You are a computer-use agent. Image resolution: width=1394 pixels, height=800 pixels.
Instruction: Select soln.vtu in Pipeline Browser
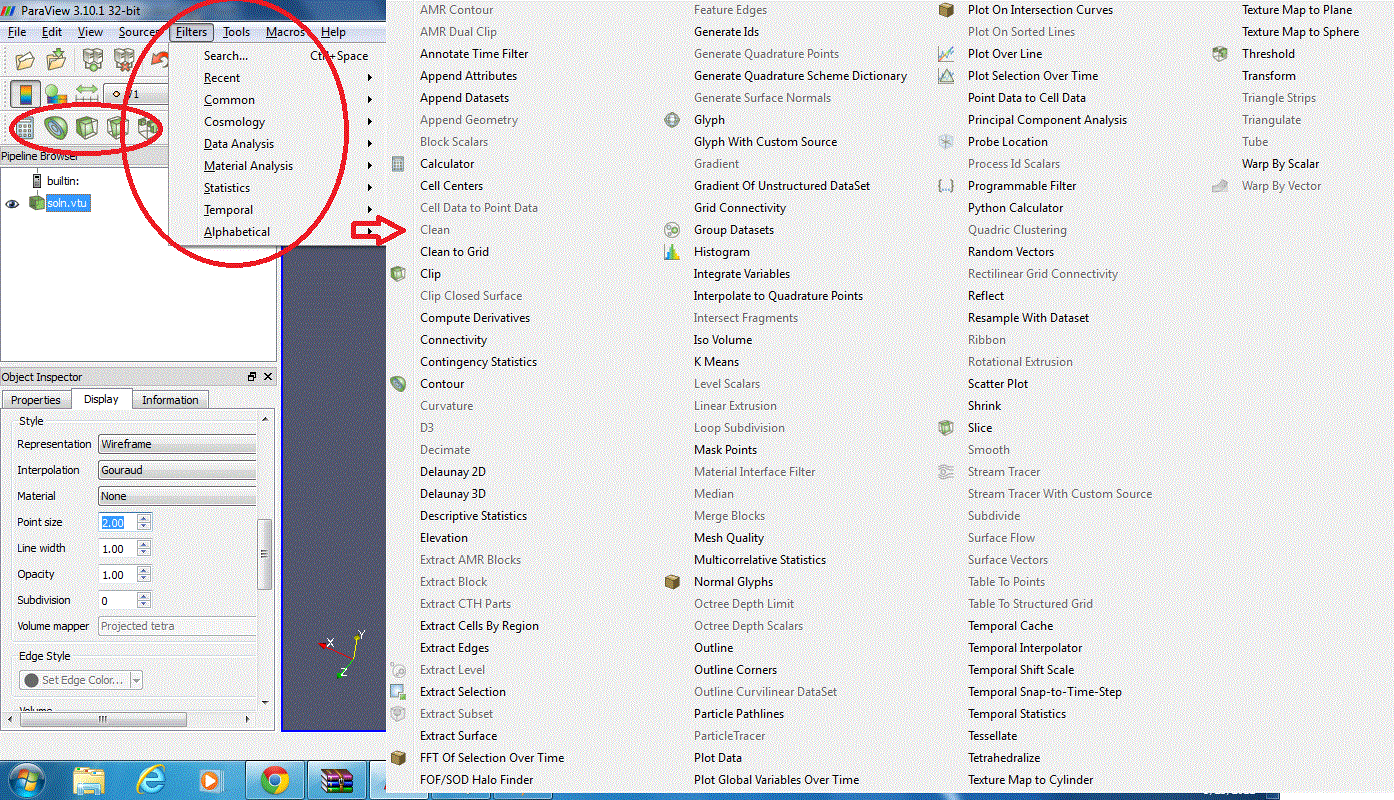tap(68, 203)
